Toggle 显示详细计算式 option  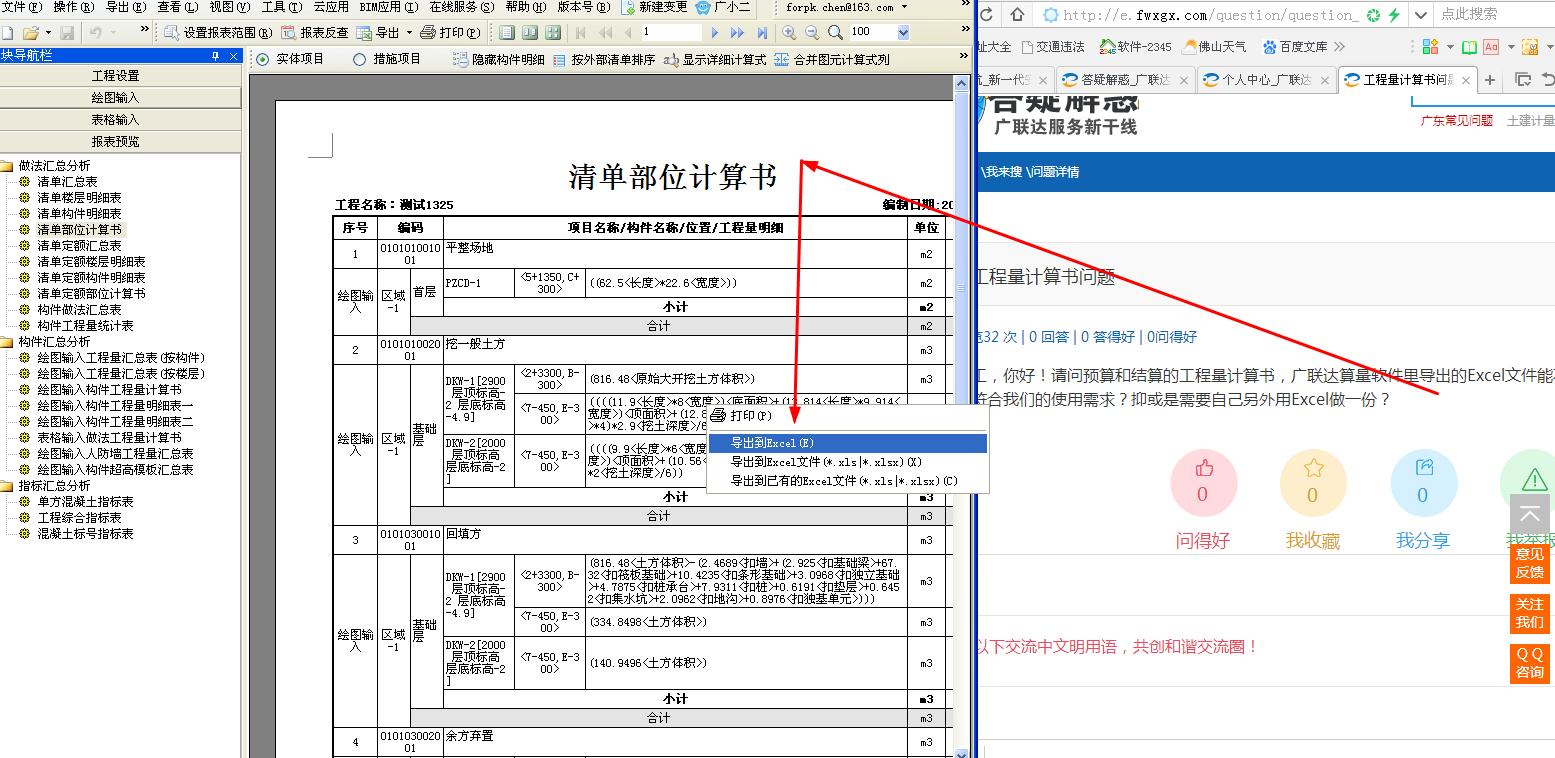(715, 59)
